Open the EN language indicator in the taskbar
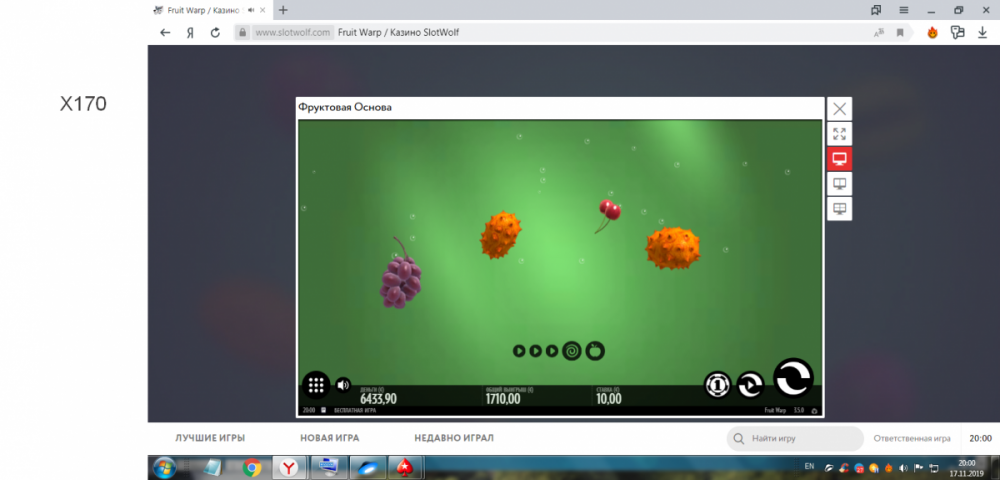Screen dimensions: 1000x480 809,467
